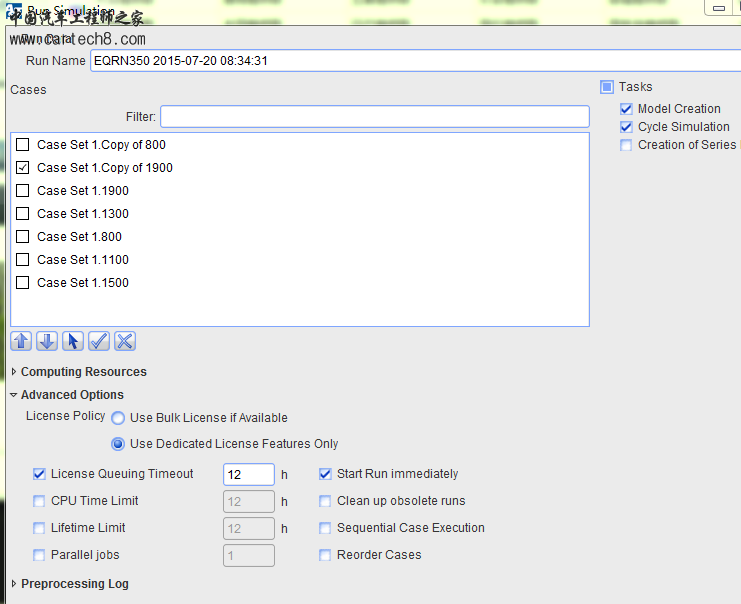Disable License Queuing Timeout
This screenshot has width=741, height=604.
point(39,474)
